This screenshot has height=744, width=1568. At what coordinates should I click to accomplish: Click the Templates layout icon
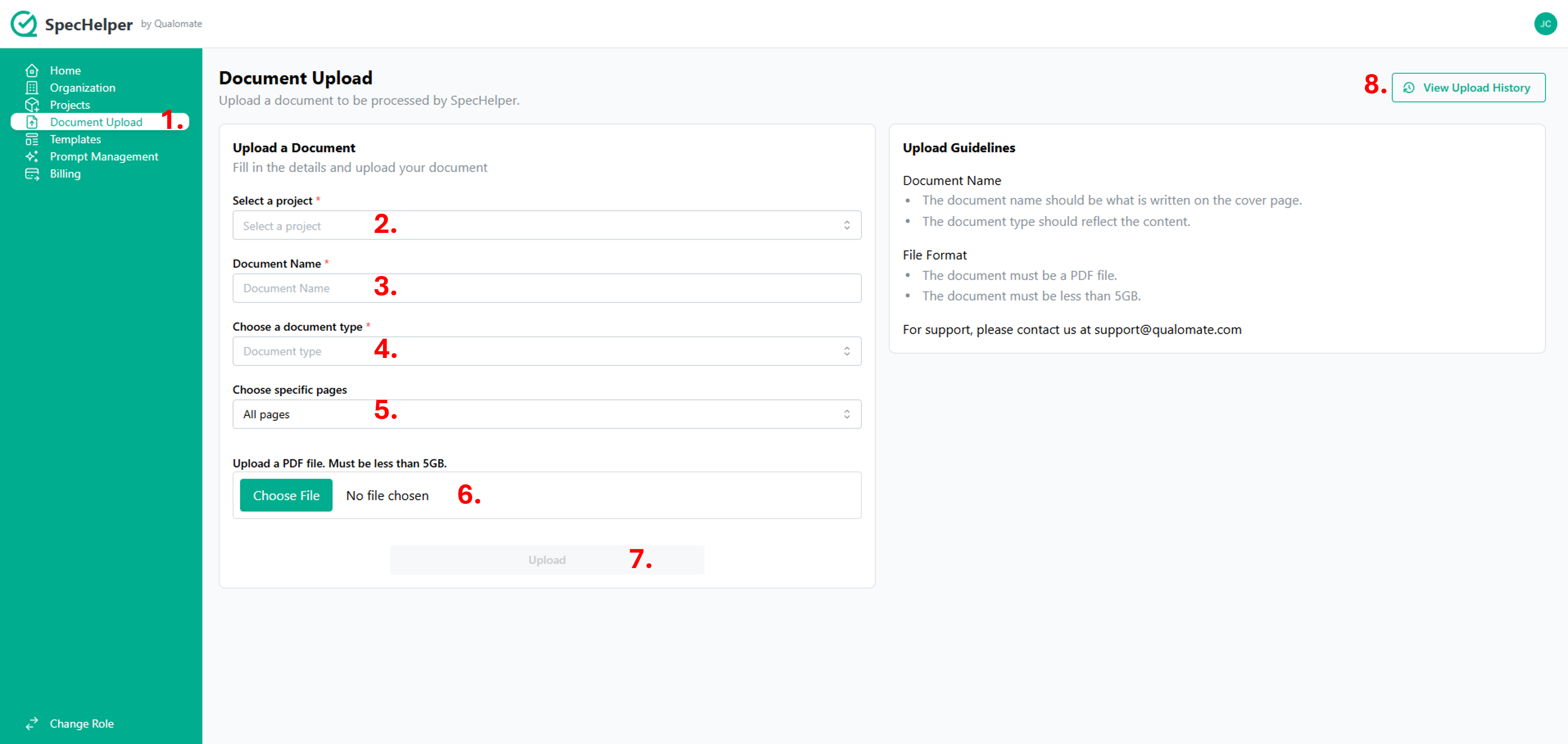pyautogui.click(x=32, y=139)
